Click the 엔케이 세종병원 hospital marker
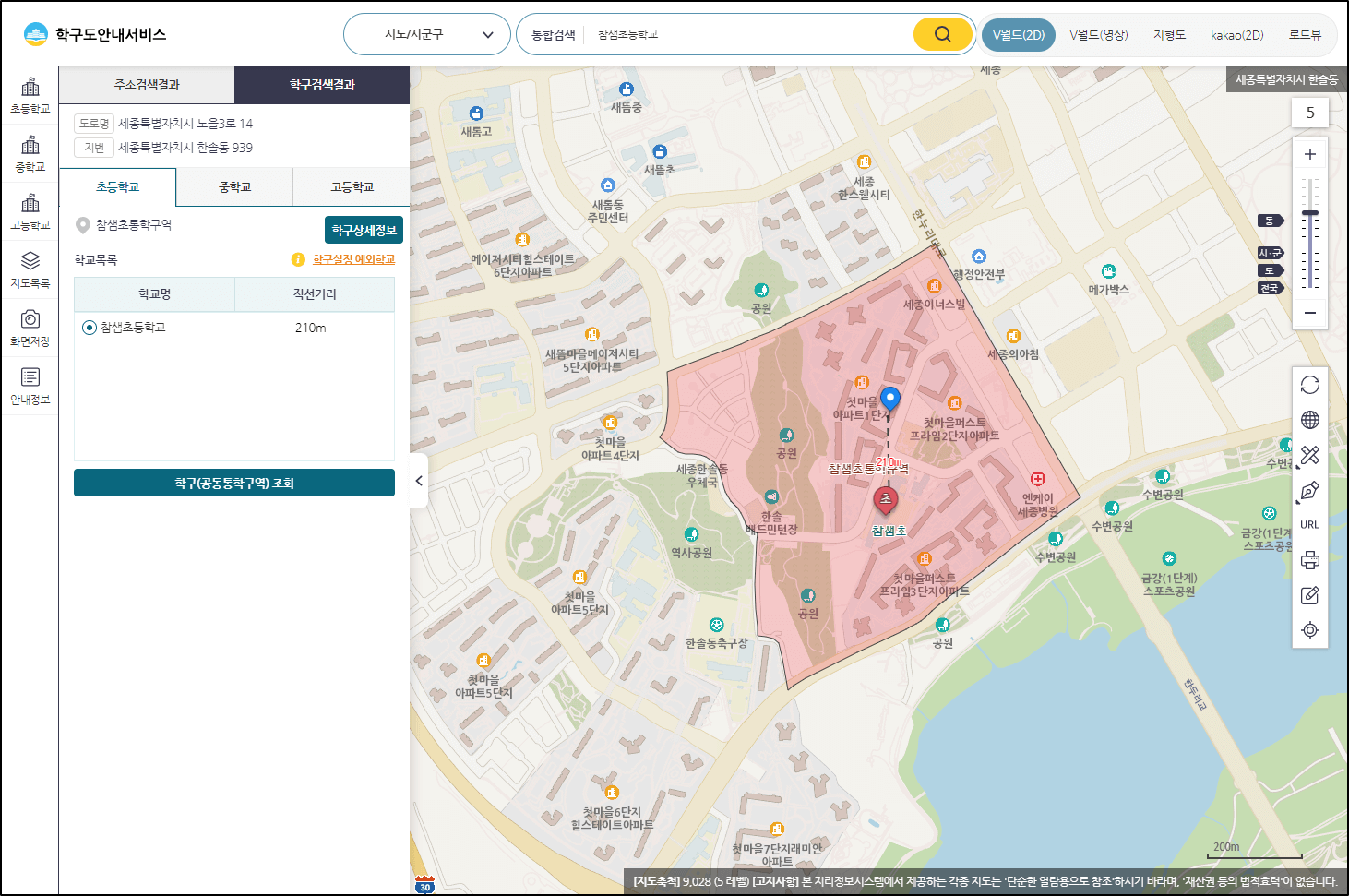This screenshot has width=1349, height=896. click(1038, 478)
